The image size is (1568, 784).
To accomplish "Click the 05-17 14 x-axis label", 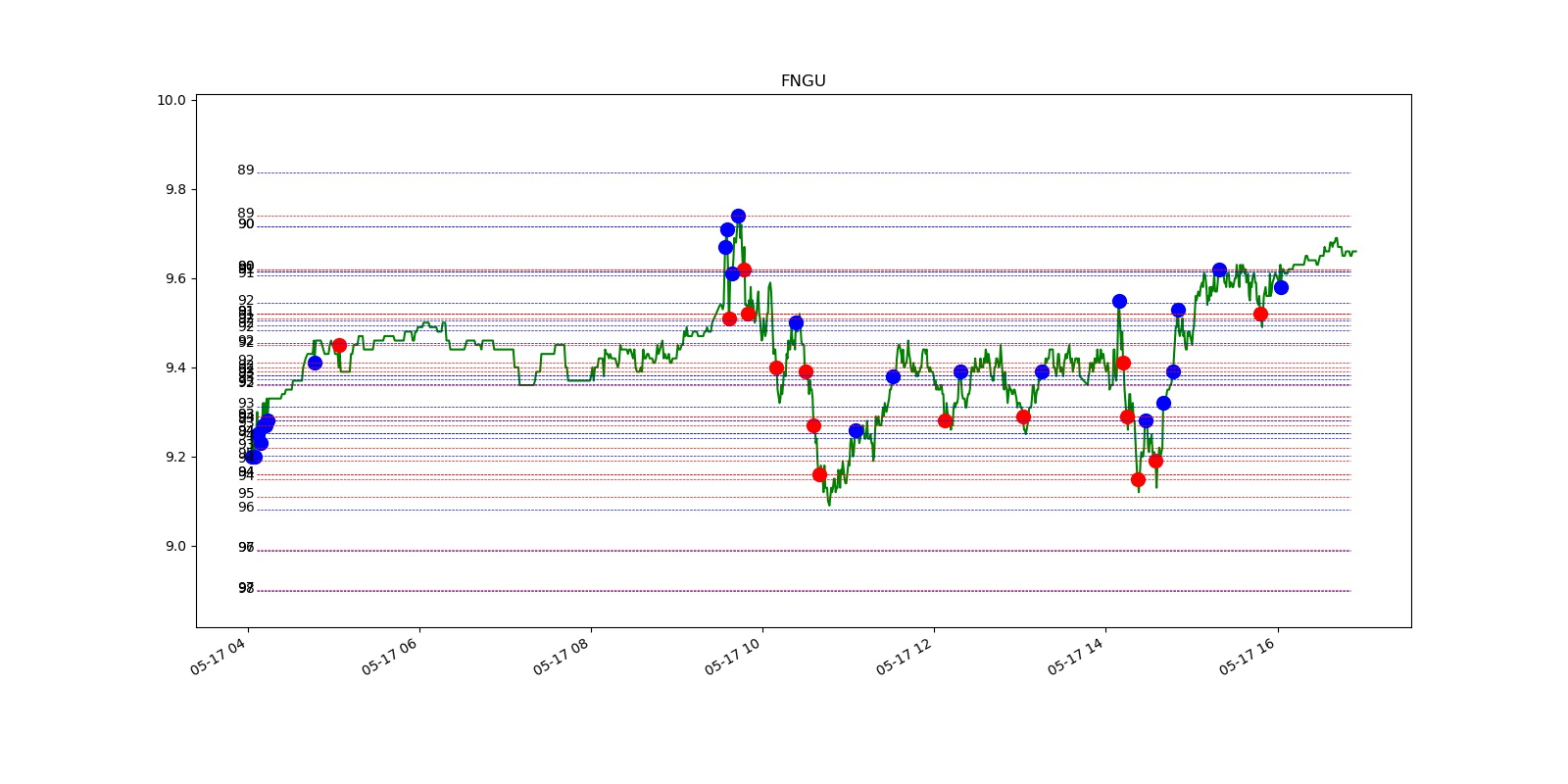I will coord(1076,655).
